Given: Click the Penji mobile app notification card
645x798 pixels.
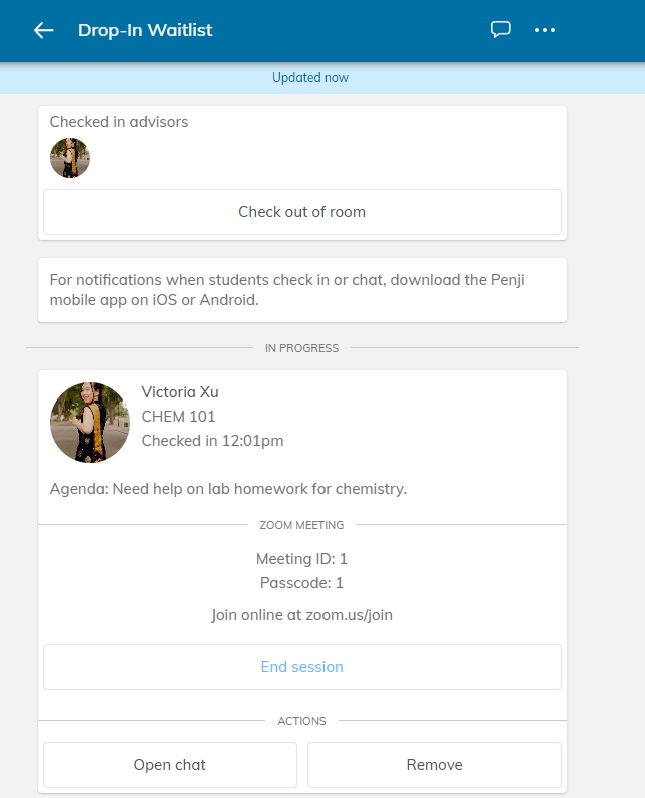Looking at the screenshot, I should point(302,290).
